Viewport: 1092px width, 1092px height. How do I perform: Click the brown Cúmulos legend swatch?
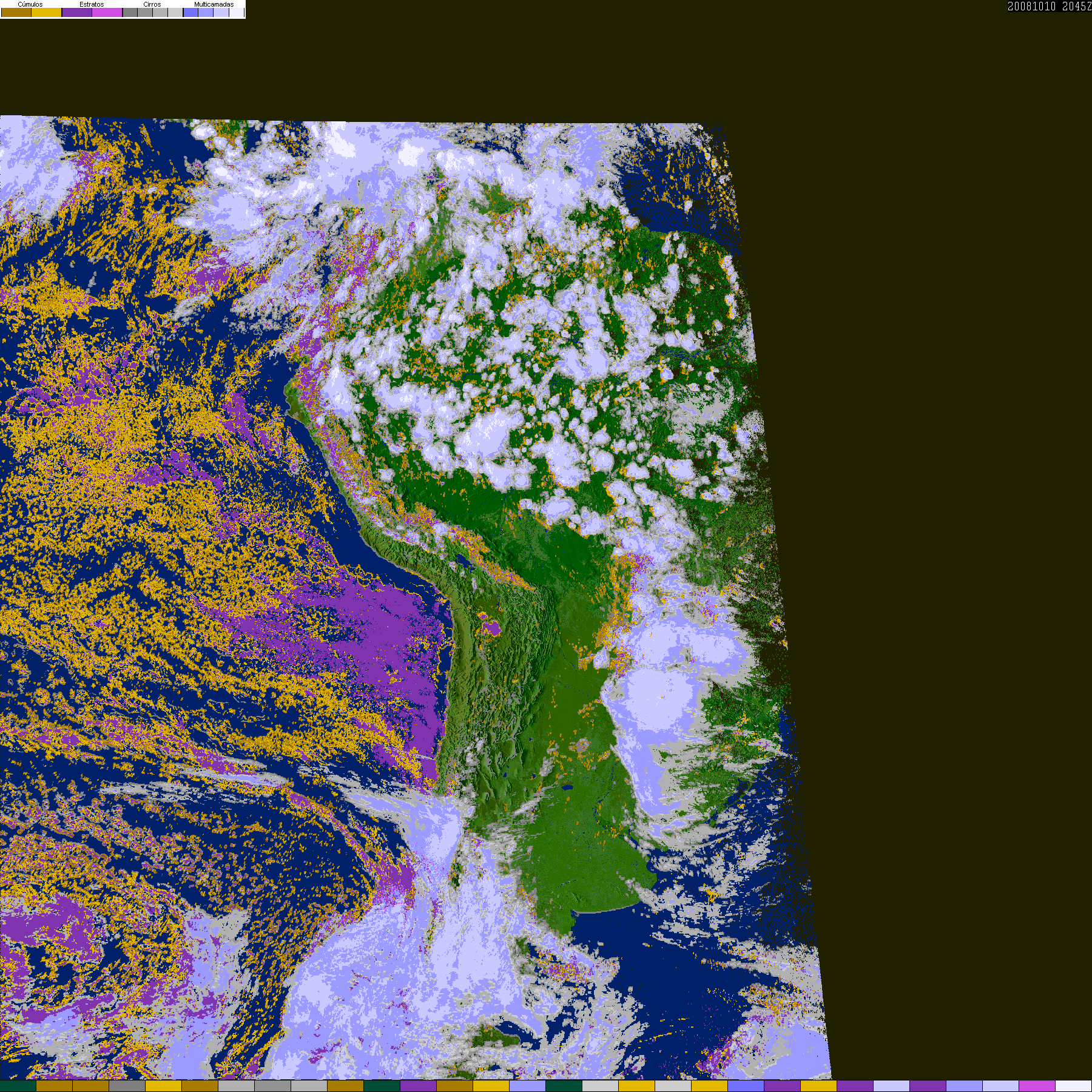click(16, 12)
